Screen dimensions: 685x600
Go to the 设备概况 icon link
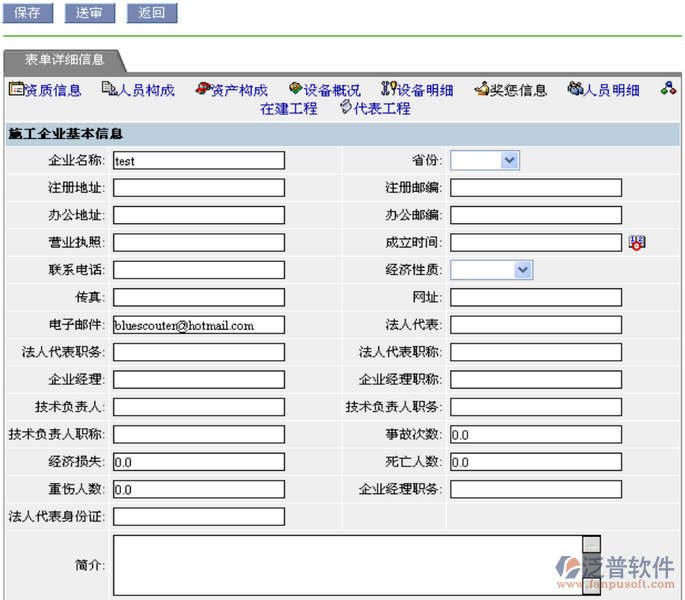pos(296,90)
